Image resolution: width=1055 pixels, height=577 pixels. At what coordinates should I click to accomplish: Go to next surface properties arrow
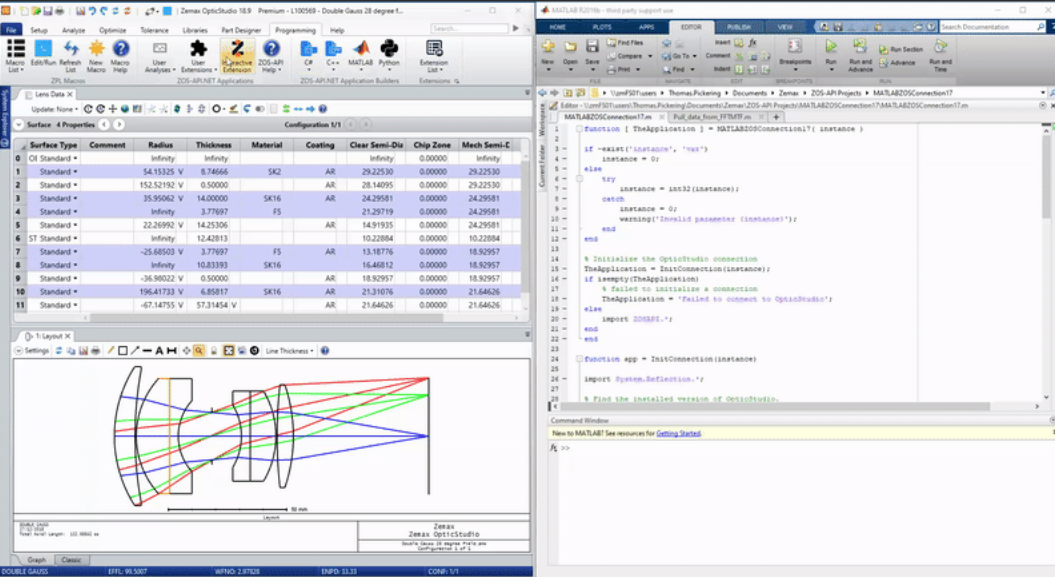[118, 124]
